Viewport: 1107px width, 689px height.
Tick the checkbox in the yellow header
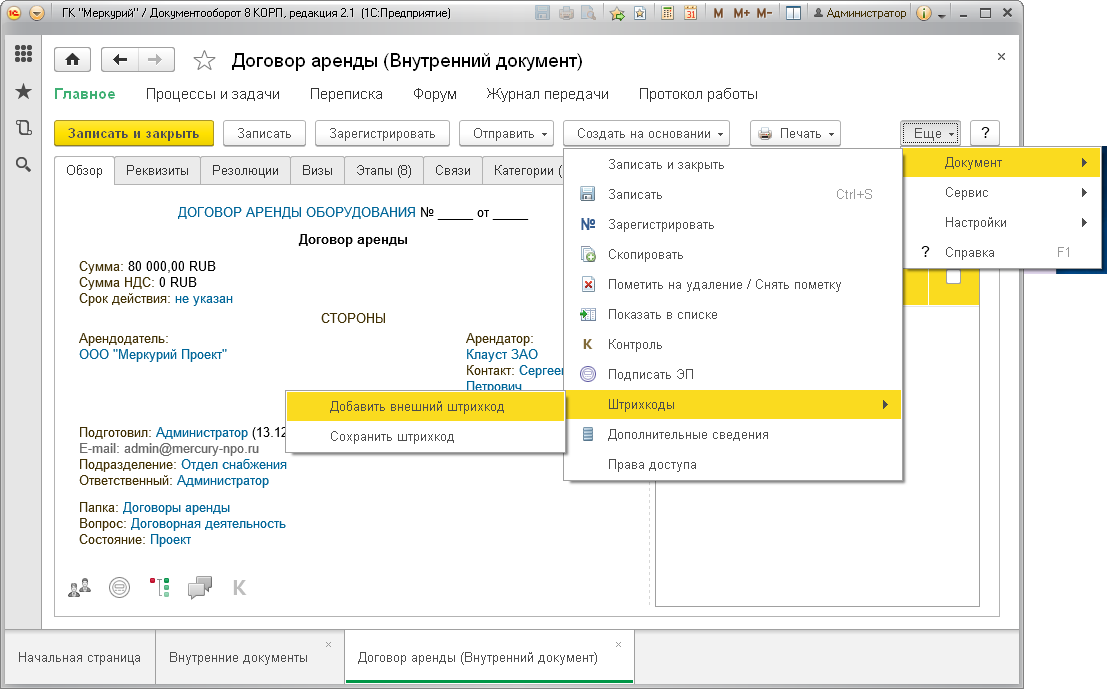point(953,277)
